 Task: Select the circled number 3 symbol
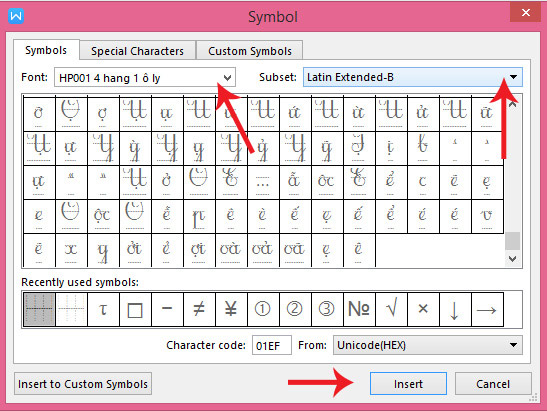tap(327, 309)
